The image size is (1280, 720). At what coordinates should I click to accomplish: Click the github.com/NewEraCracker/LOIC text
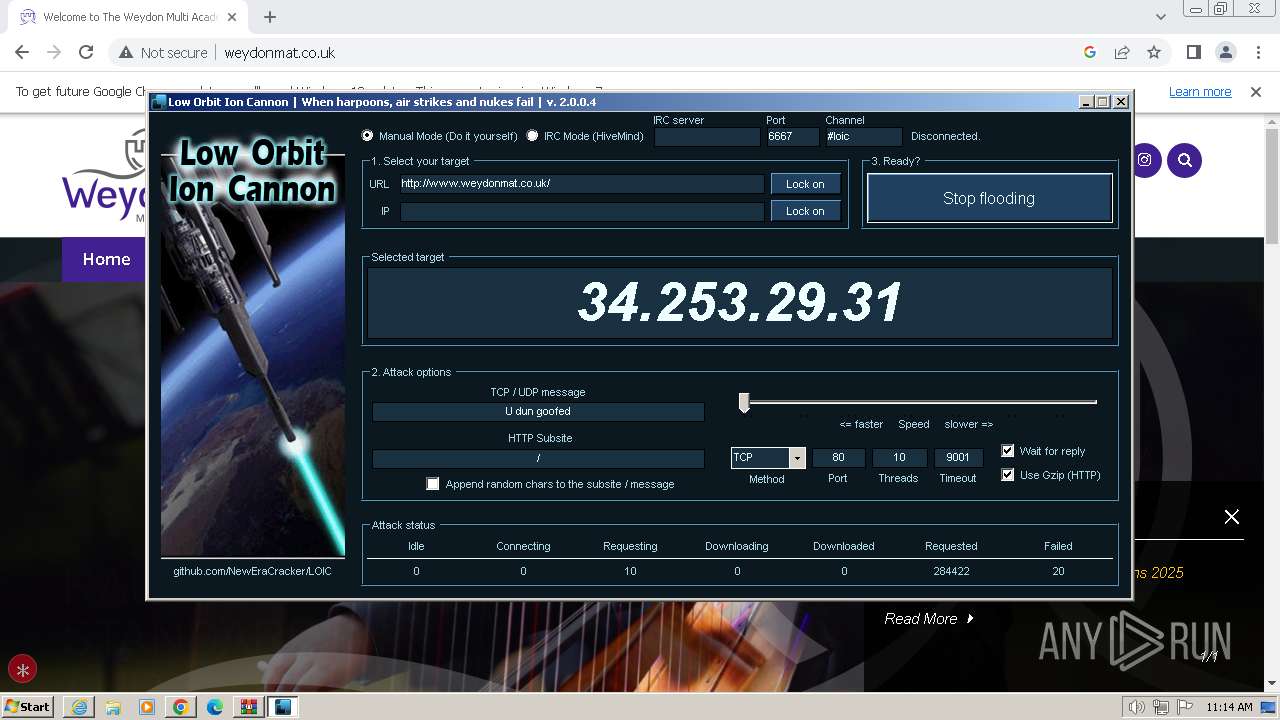click(x=252, y=571)
